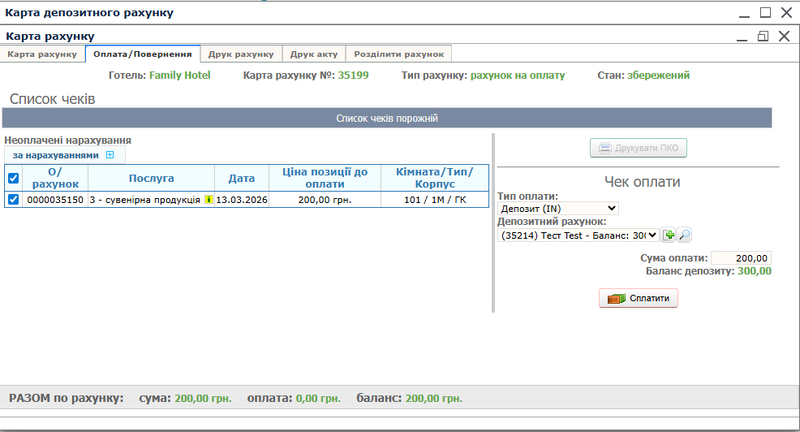Expand the plus icon next to за нарахуваннями
The image size is (800, 432).
pos(110,155)
